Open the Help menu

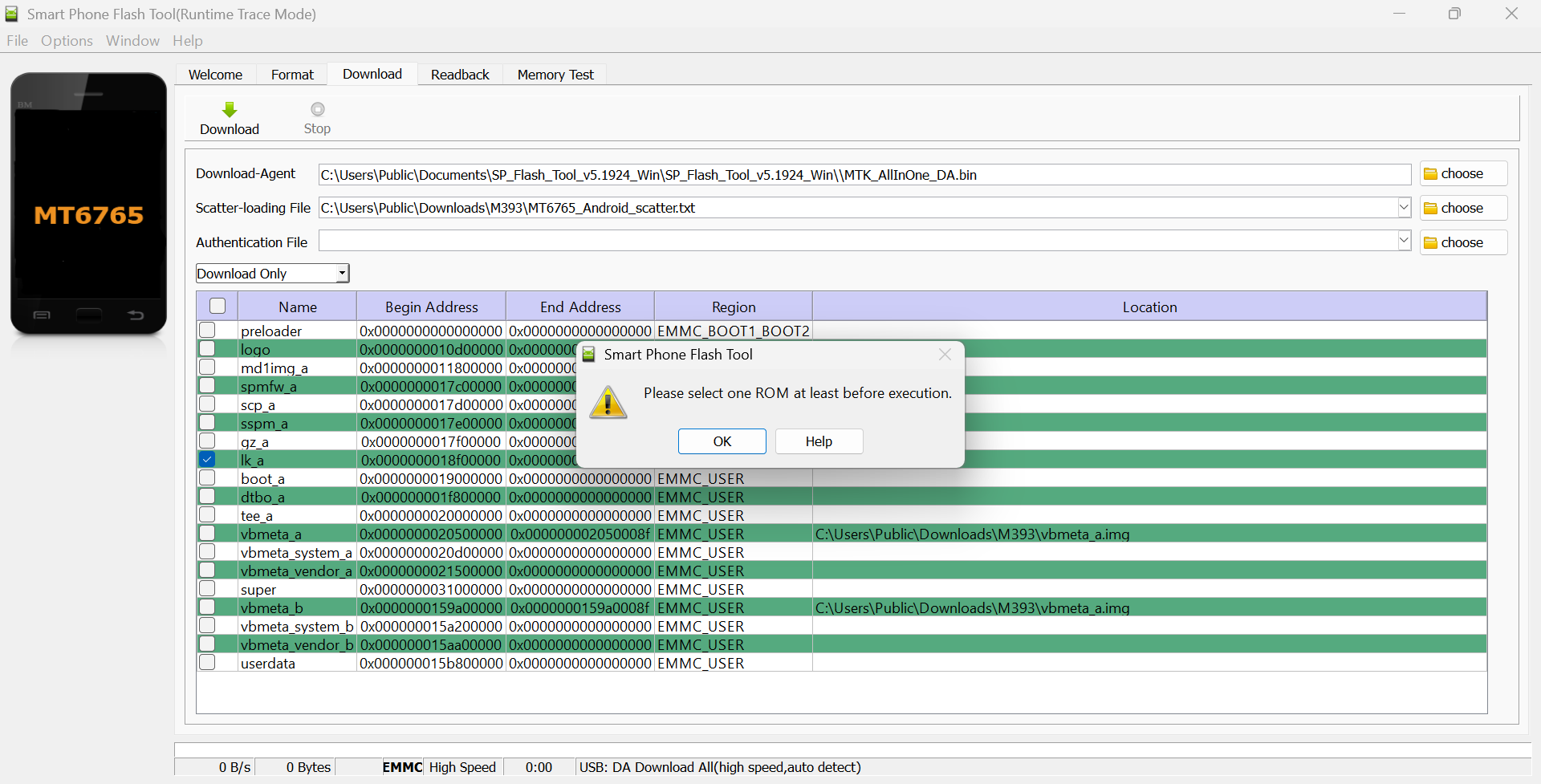pos(188,41)
